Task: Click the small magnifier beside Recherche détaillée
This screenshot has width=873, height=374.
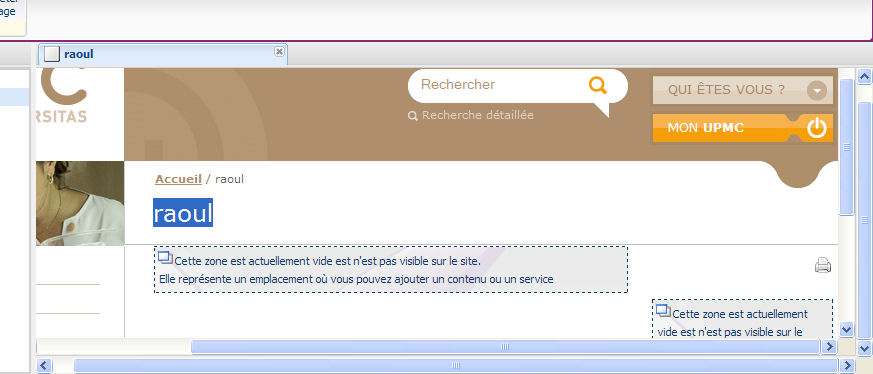Action: (413, 116)
